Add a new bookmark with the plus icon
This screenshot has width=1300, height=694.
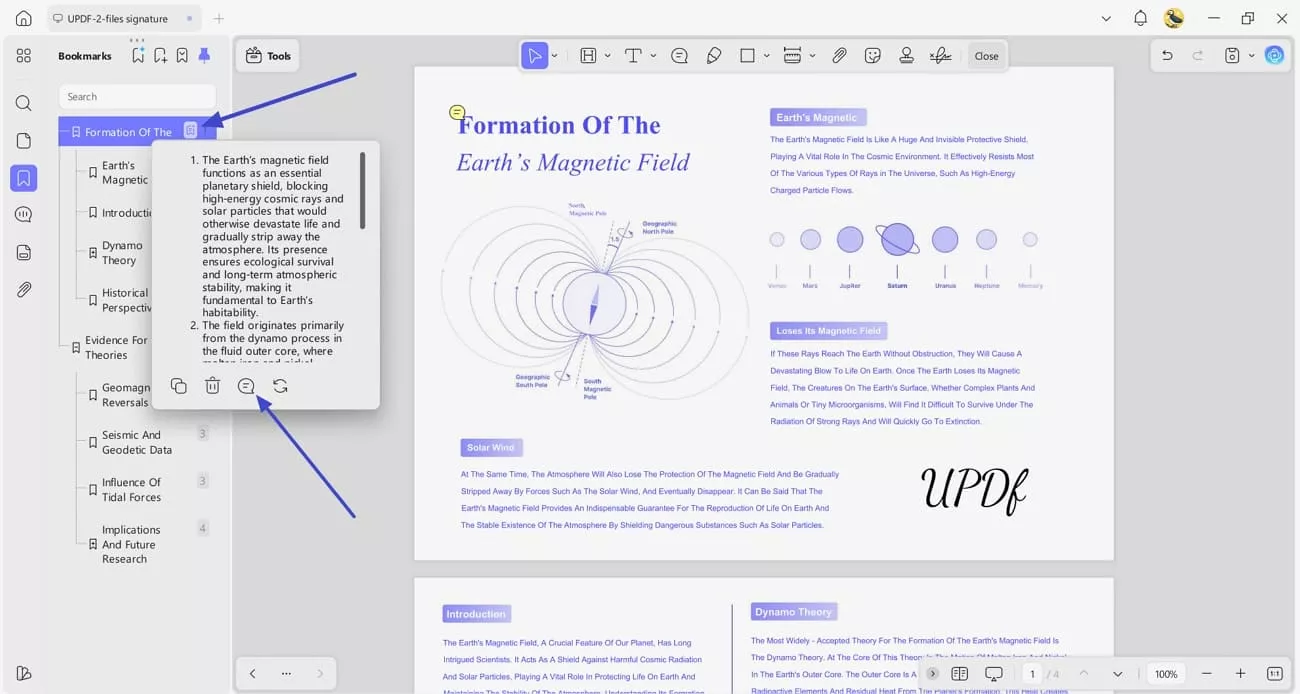[160, 55]
